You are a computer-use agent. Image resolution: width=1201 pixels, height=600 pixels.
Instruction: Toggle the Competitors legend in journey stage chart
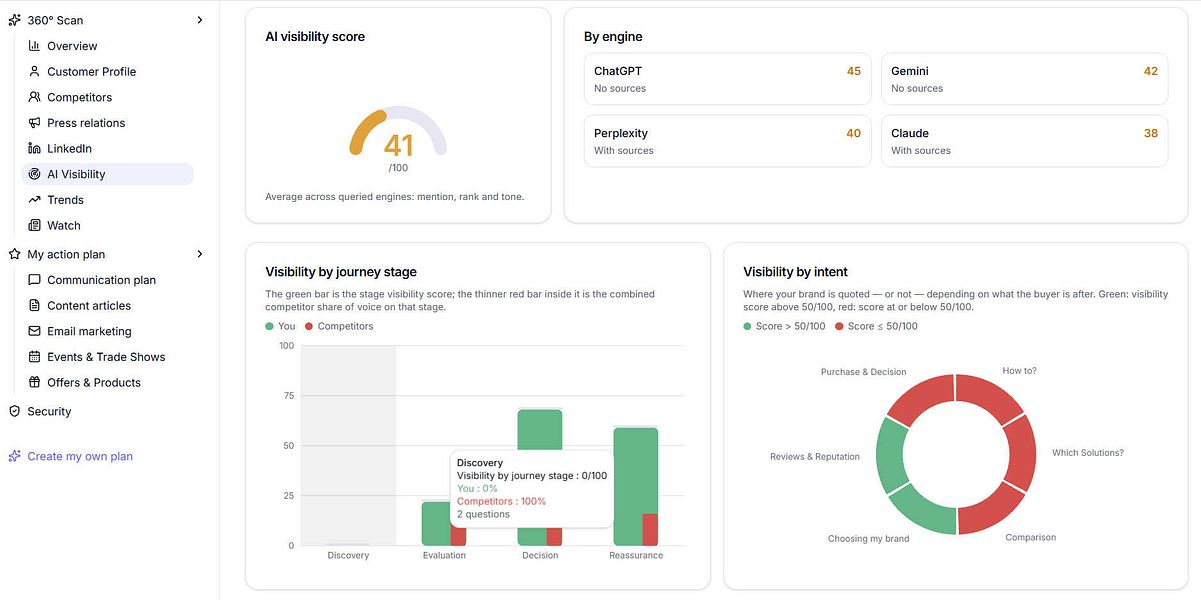click(x=339, y=326)
